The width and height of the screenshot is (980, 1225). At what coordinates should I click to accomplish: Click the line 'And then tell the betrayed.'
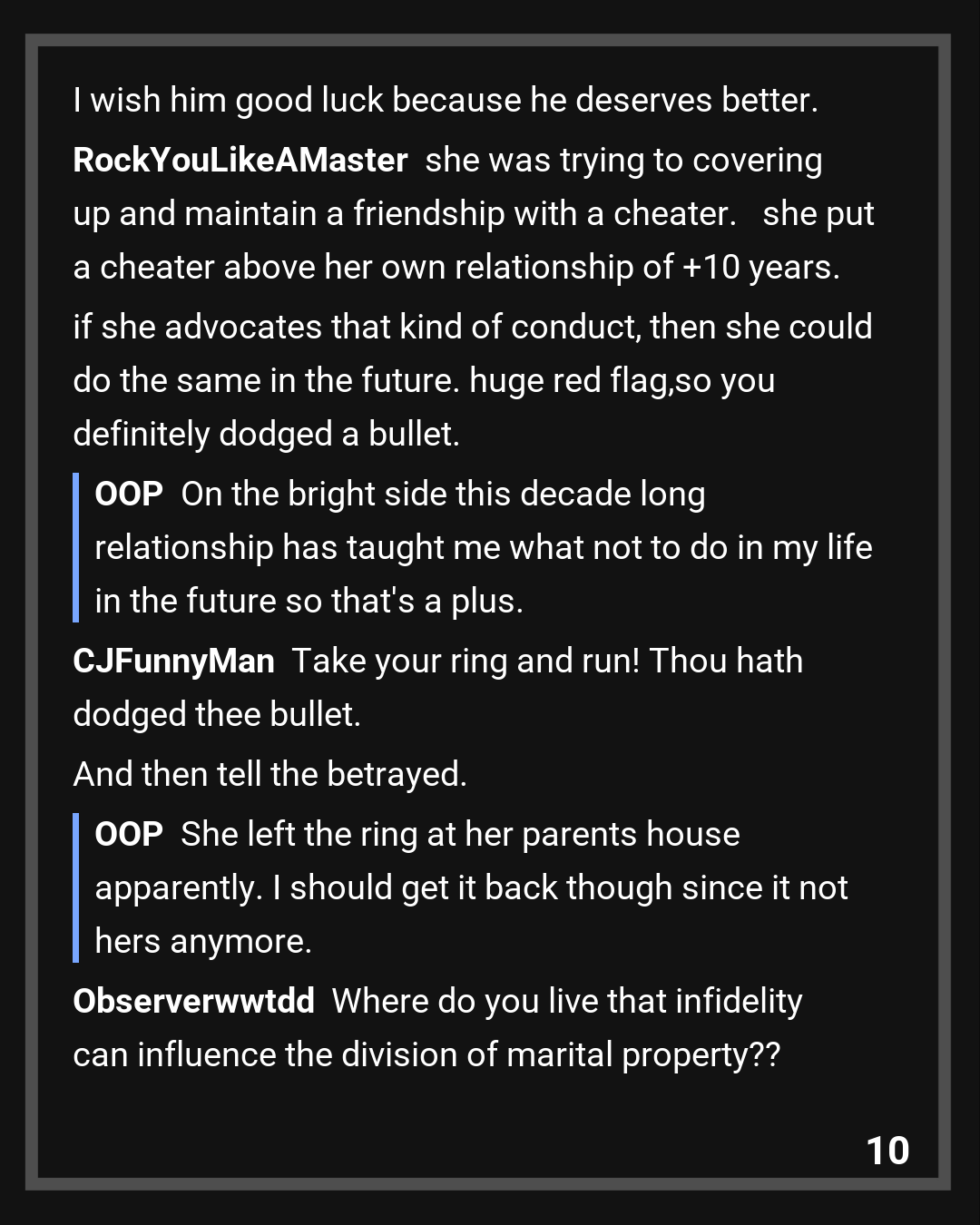[269, 774]
